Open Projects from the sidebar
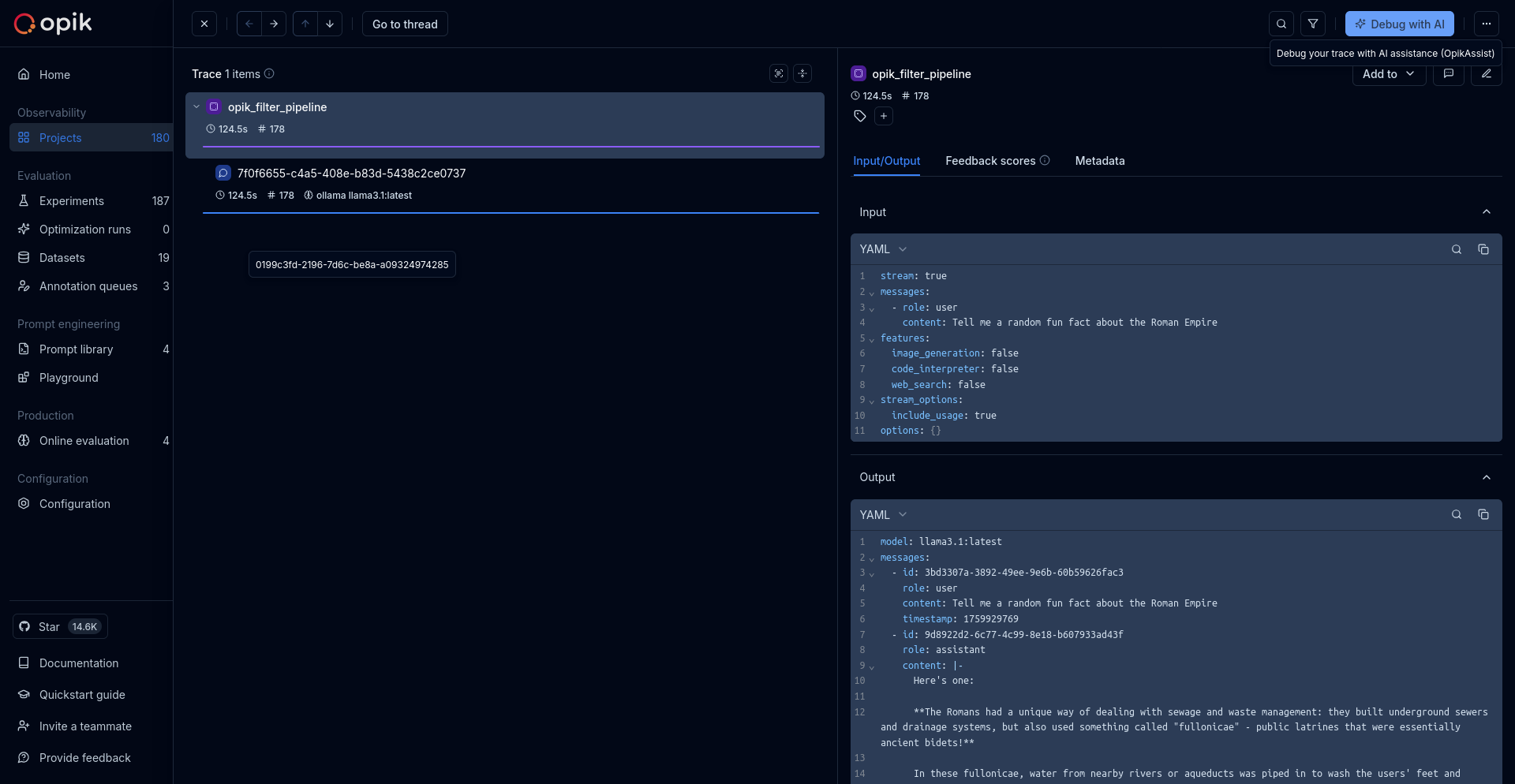Screen dimensions: 1515x784 59,137
